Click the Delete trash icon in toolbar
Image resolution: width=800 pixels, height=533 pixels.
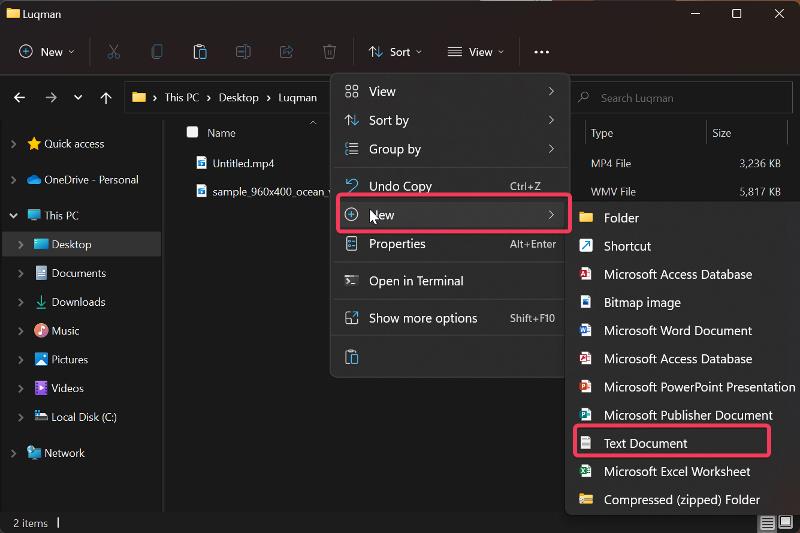[329, 52]
